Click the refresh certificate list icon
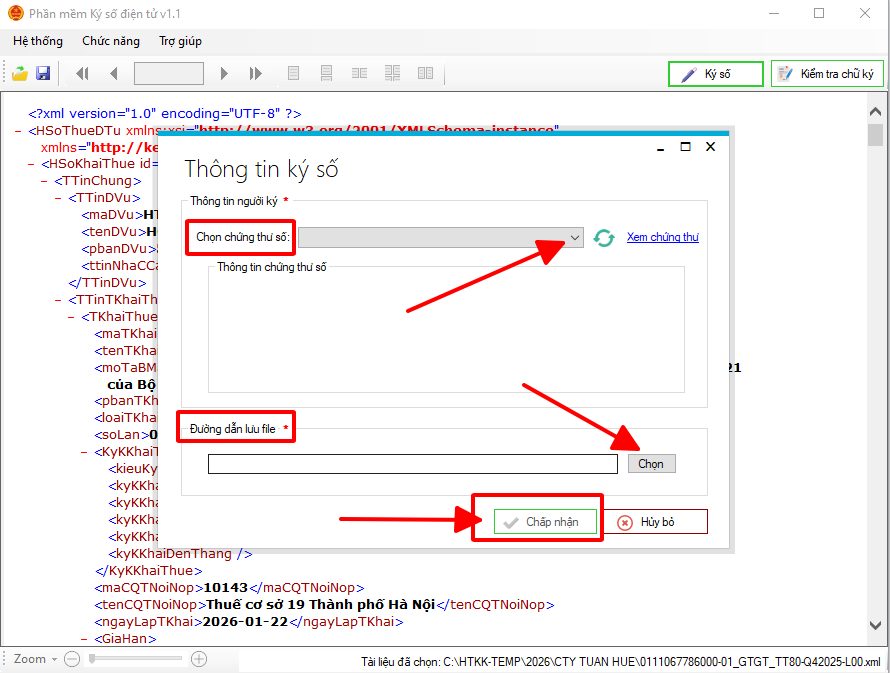The width and height of the screenshot is (890, 673). coord(604,238)
